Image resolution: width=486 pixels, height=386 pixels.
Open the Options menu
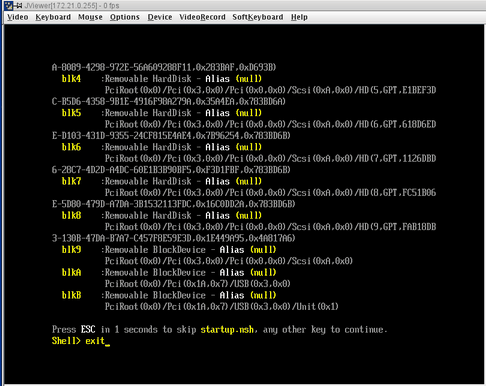coord(125,17)
